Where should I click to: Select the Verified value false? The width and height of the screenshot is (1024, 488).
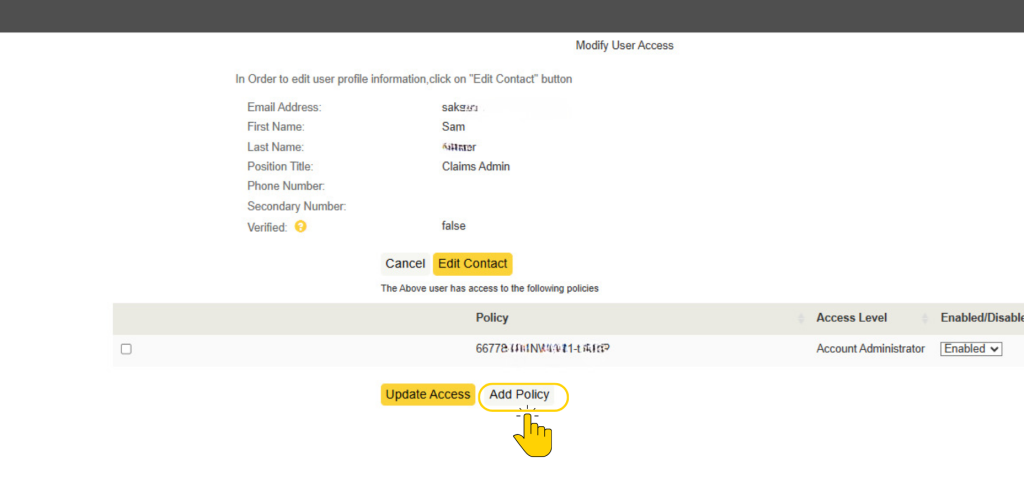click(453, 226)
